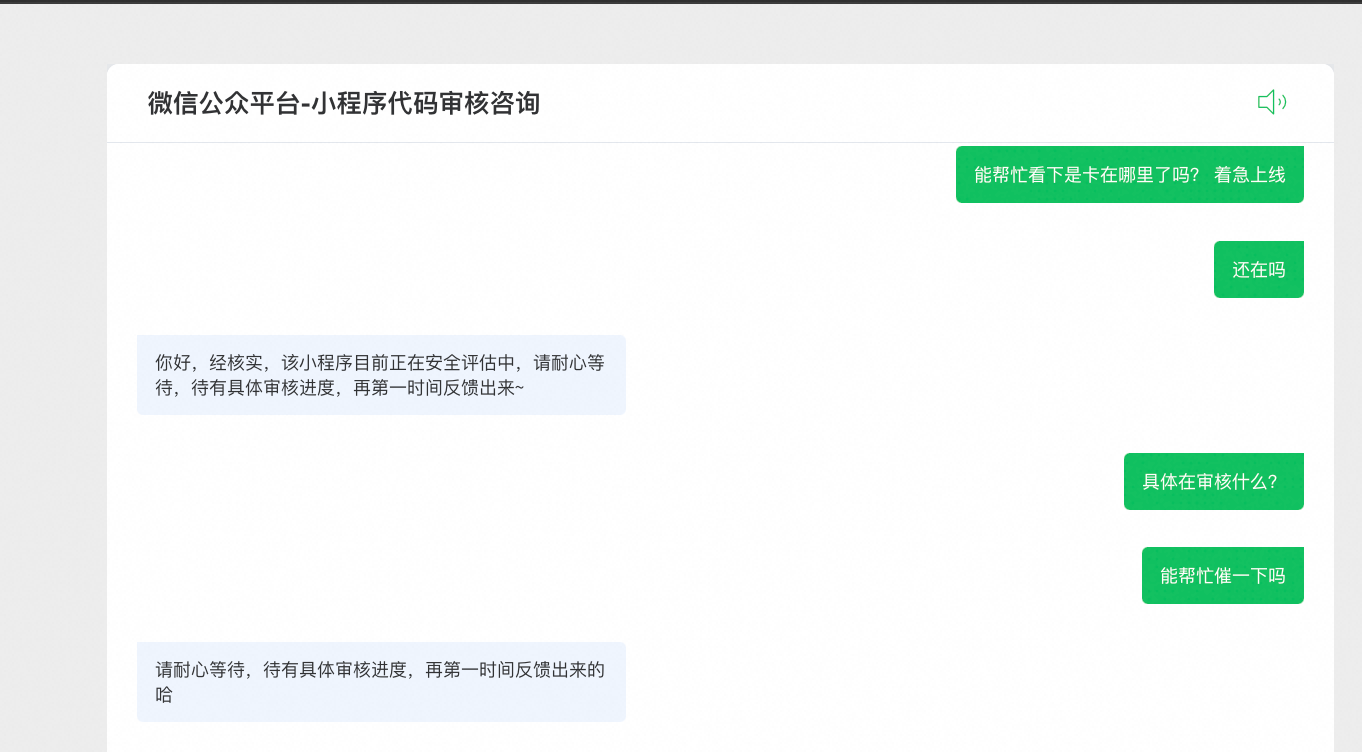Select message 能帮忙看下是卡在哪里了吗？着急上线
Screen dimensions: 1362x752
click(x=1129, y=174)
